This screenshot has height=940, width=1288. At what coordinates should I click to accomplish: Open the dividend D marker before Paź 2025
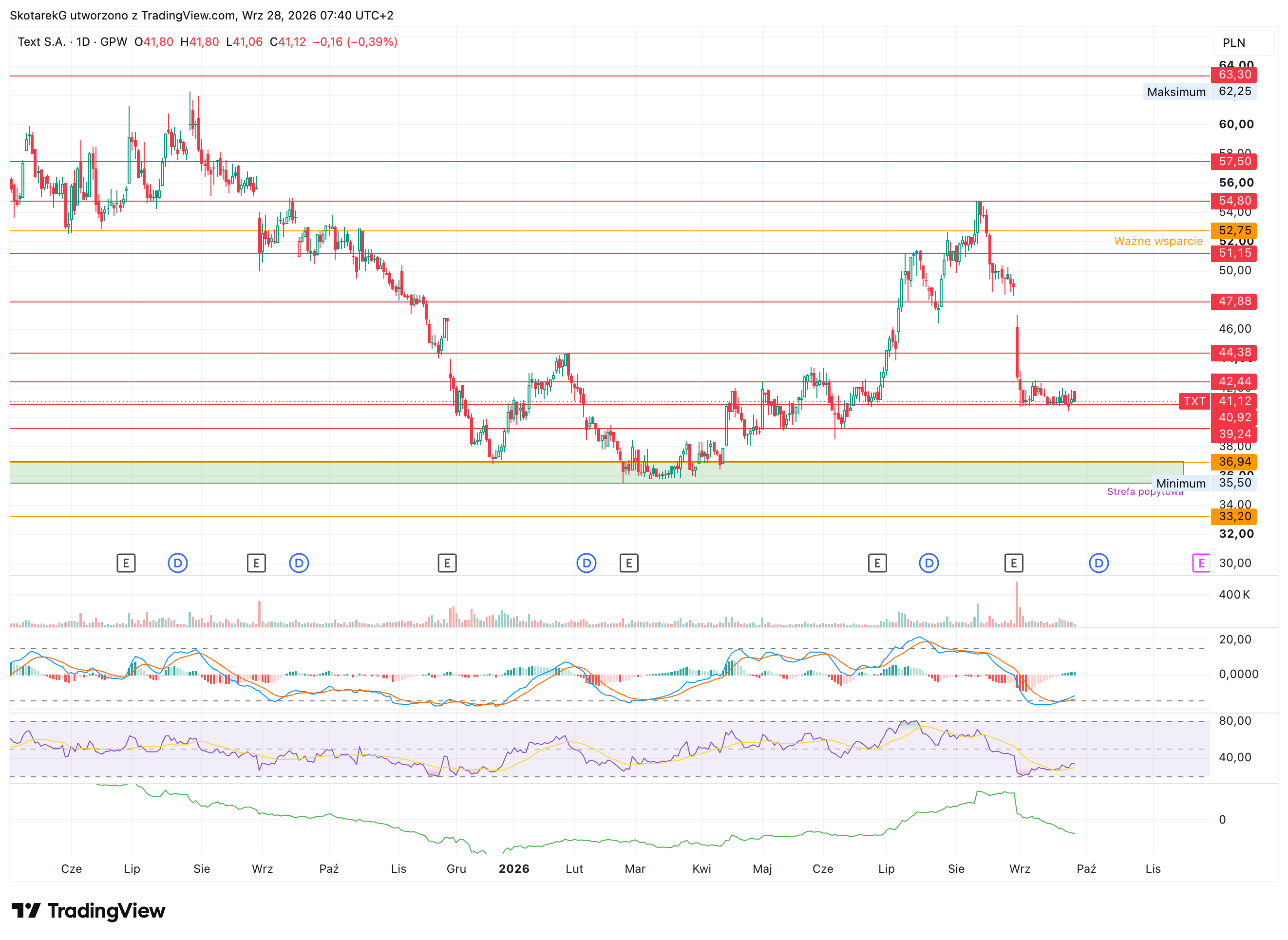click(x=299, y=564)
